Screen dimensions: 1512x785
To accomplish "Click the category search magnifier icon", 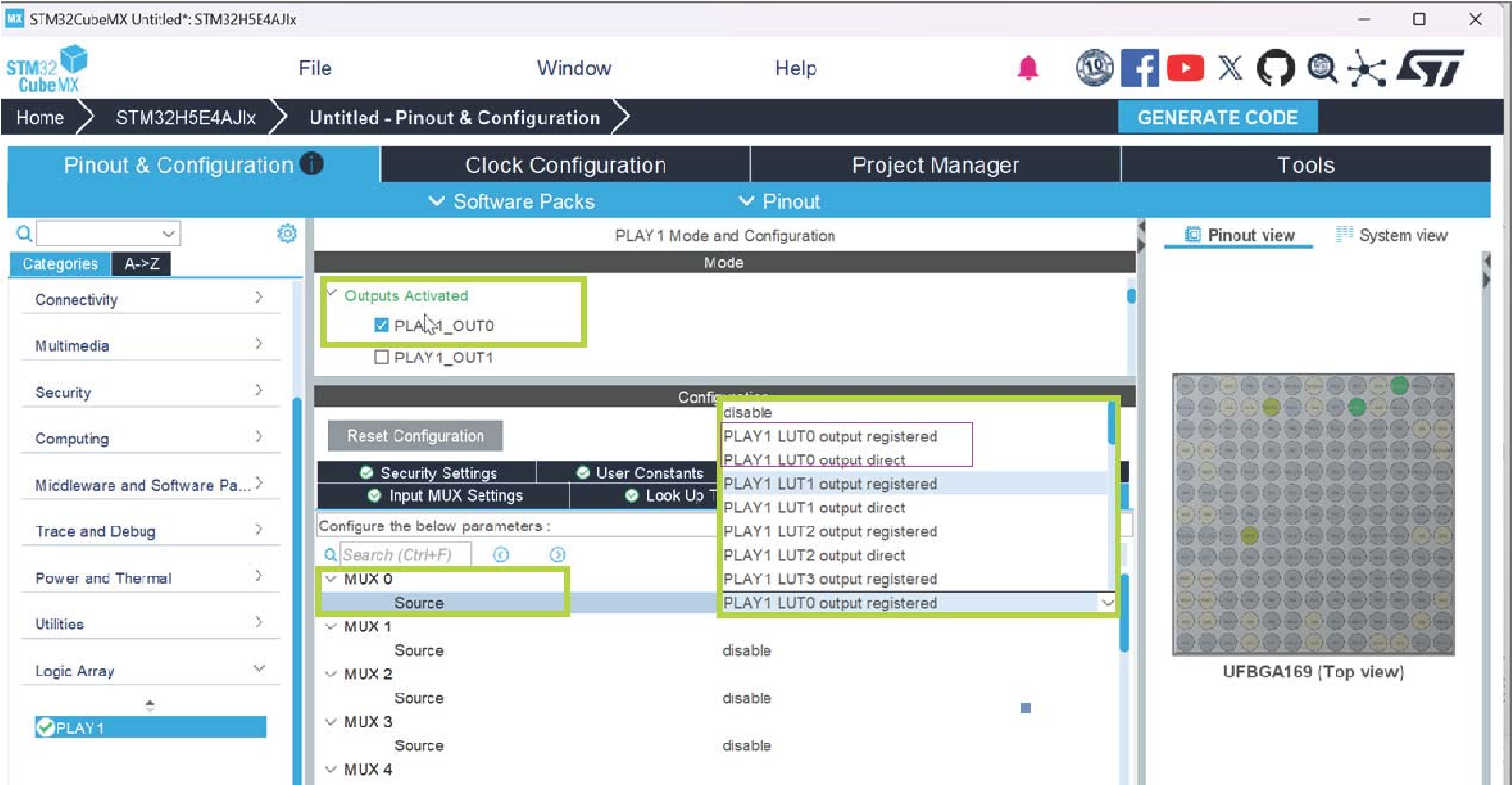I will 24,233.
